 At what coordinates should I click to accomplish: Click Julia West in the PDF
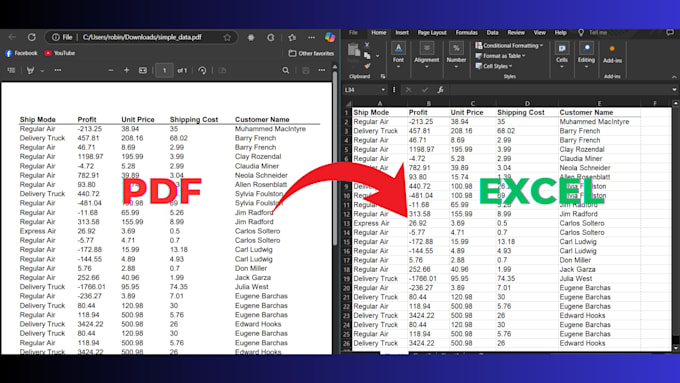coord(252,287)
